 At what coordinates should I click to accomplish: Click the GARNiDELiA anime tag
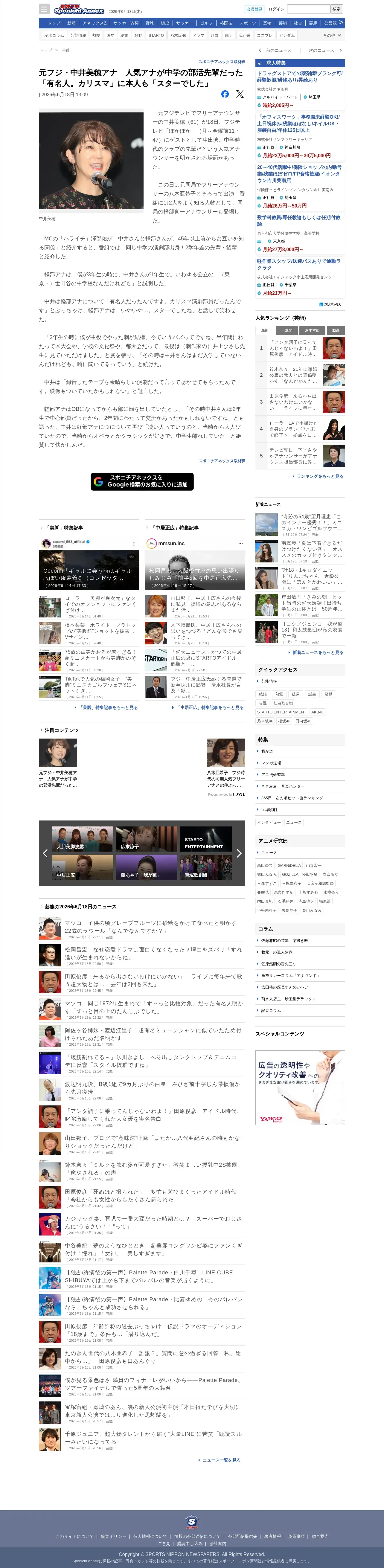289,865
